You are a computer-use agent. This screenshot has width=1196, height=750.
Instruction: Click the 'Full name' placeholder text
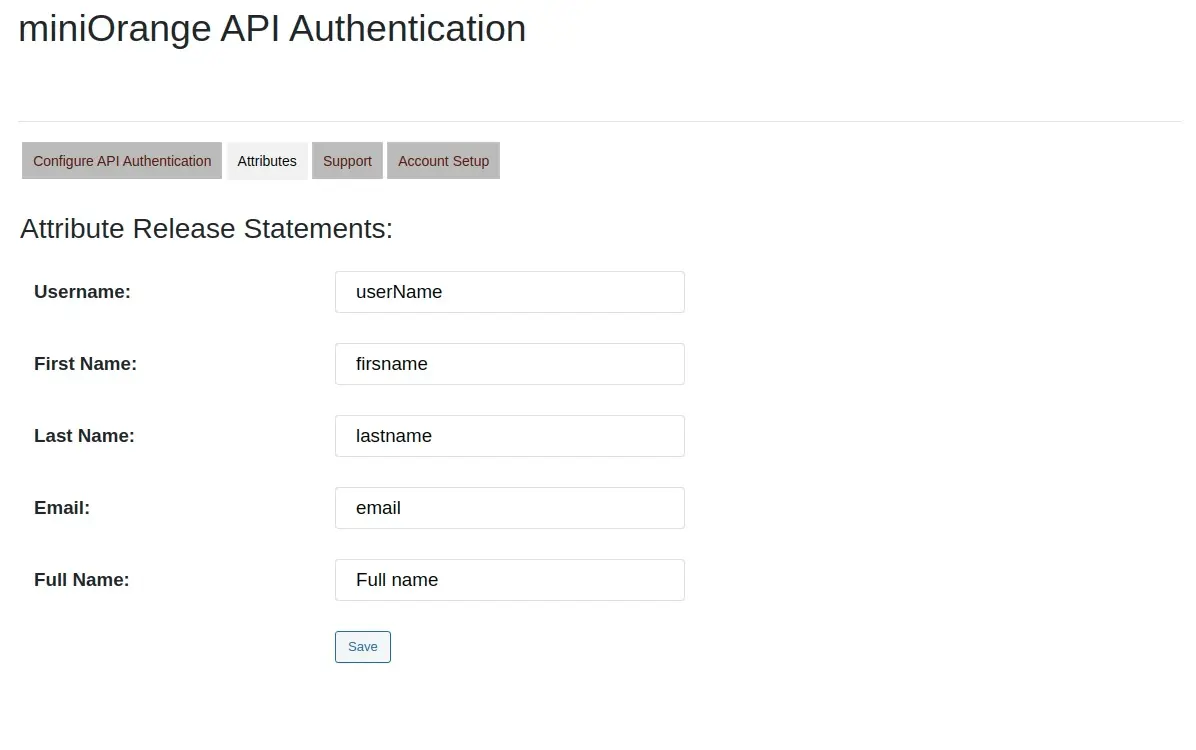[396, 579]
